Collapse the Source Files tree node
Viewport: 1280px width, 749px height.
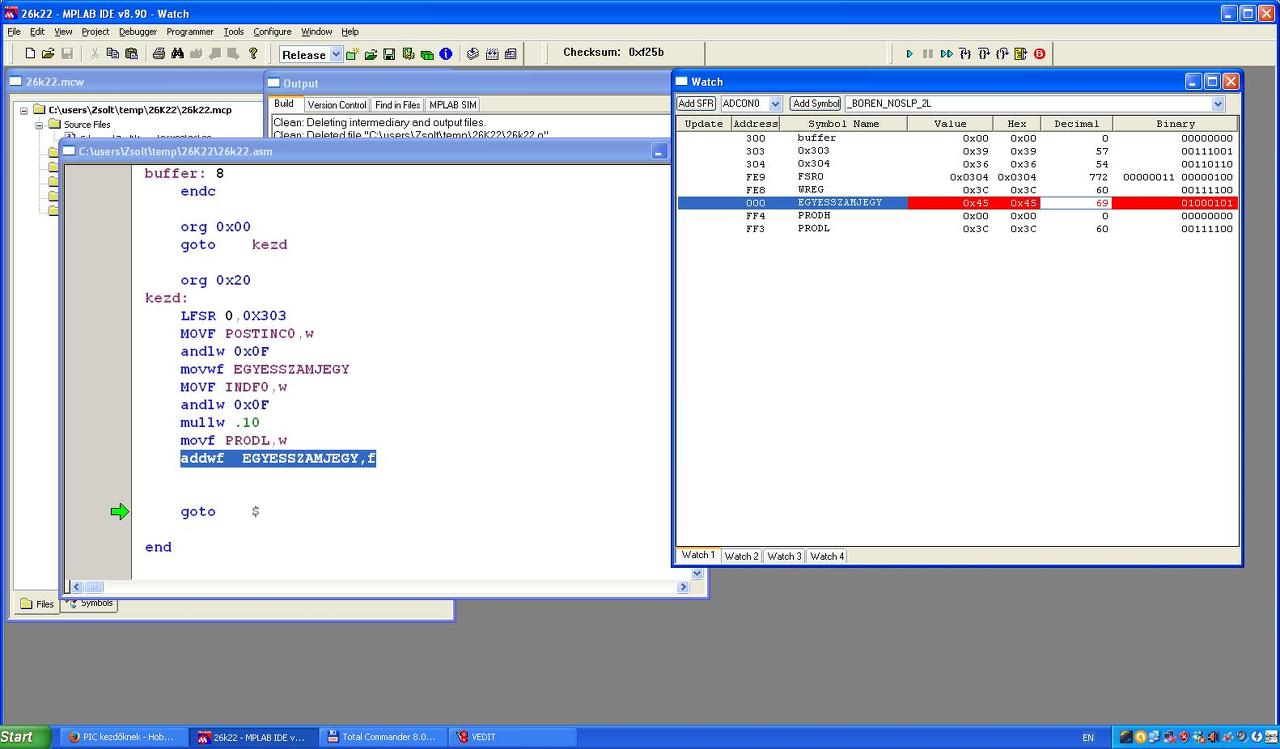[40, 125]
